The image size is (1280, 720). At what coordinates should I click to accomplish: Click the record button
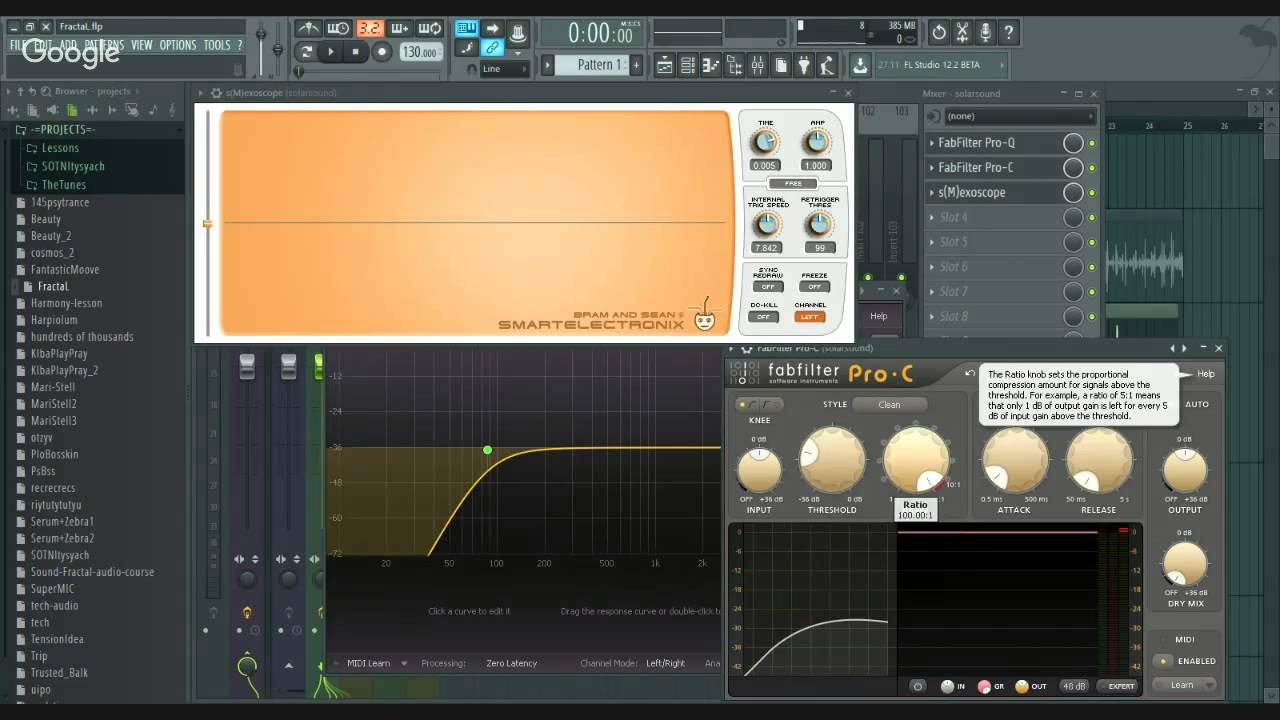pyautogui.click(x=382, y=52)
